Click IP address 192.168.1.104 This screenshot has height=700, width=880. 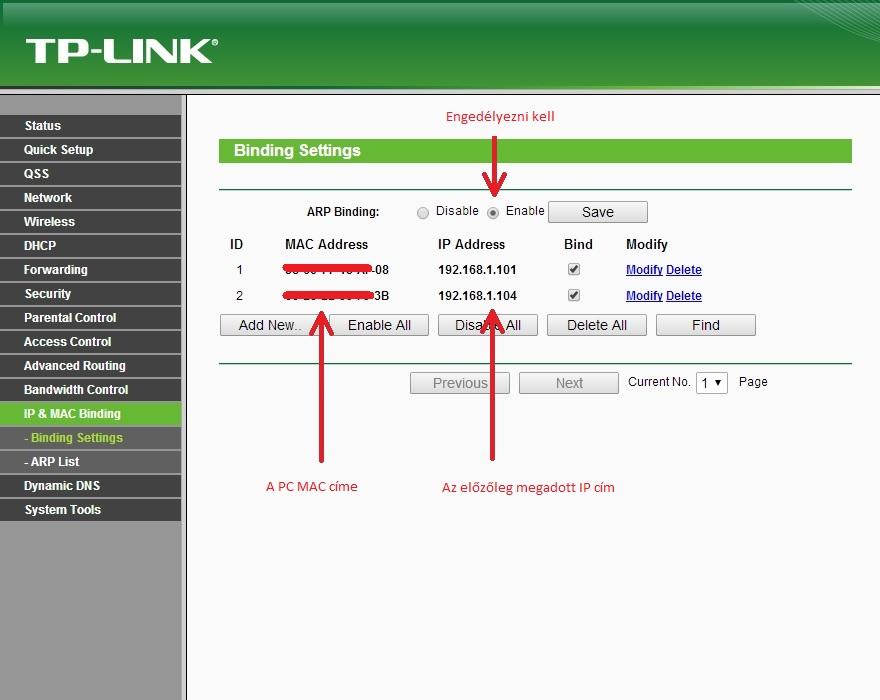[477, 296]
